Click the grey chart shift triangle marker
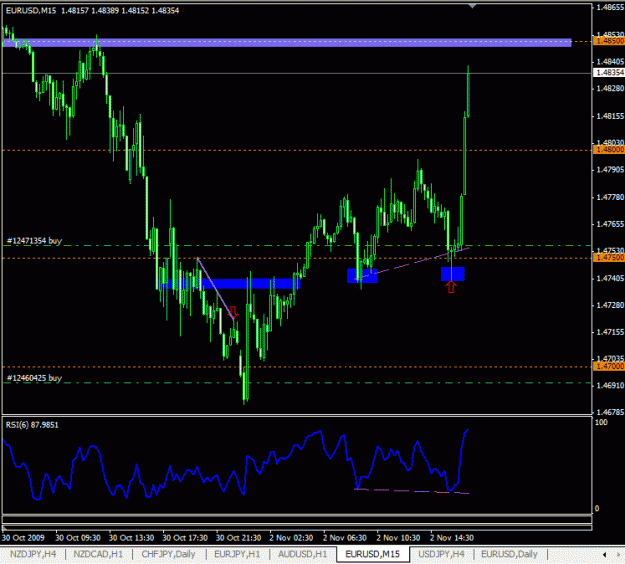Image resolution: width=625 pixels, height=564 pixels. tap(472, 6)
